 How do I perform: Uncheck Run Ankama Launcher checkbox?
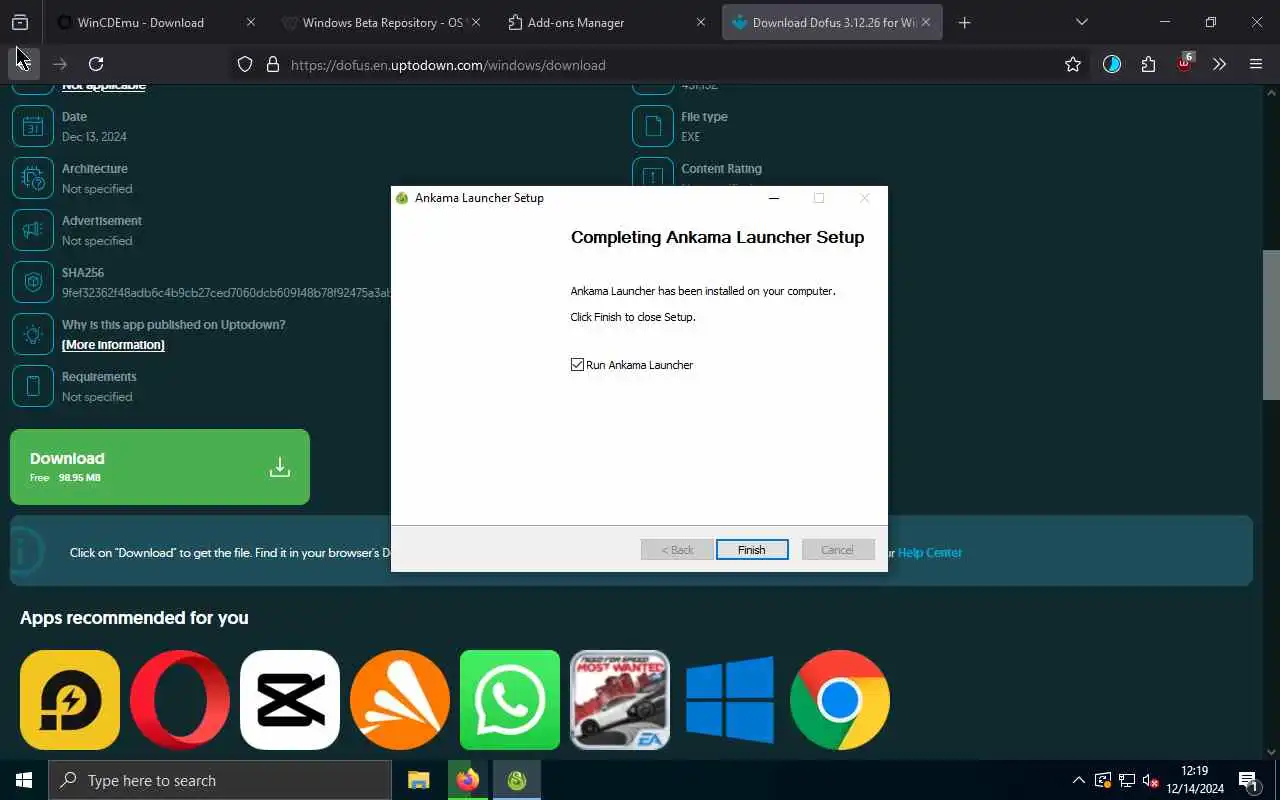point(577,365)
